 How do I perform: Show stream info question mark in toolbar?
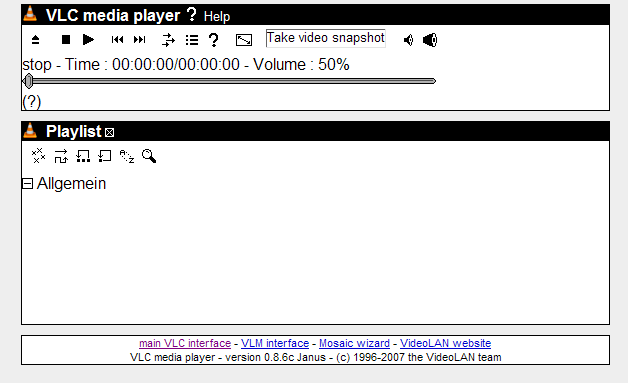coord(214,40)
